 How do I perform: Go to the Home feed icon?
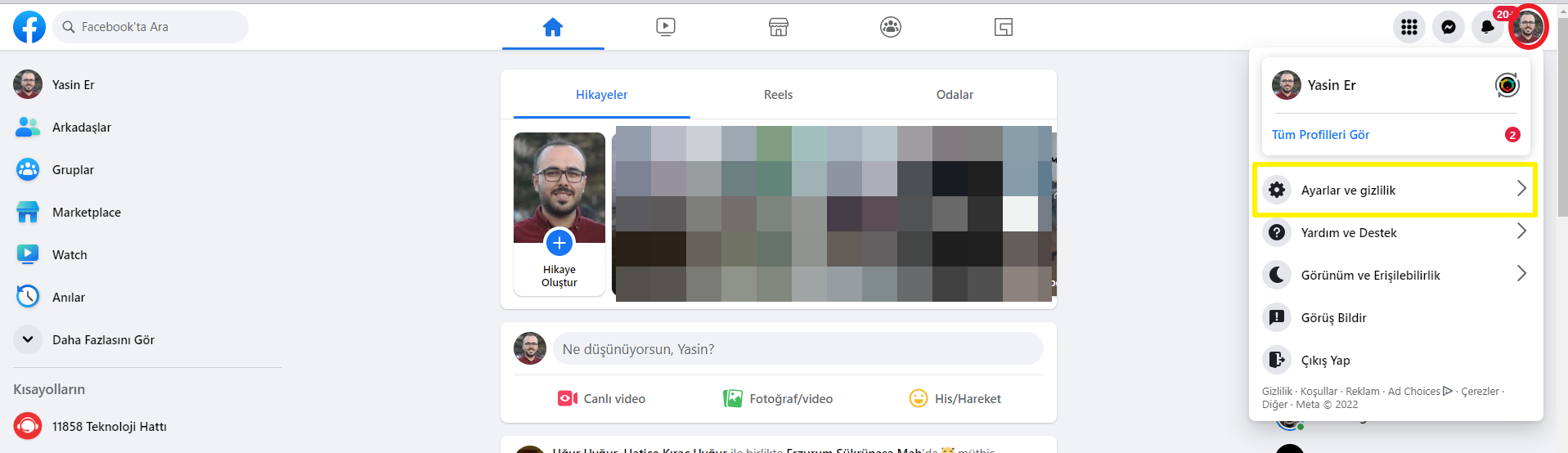(553, 27)
